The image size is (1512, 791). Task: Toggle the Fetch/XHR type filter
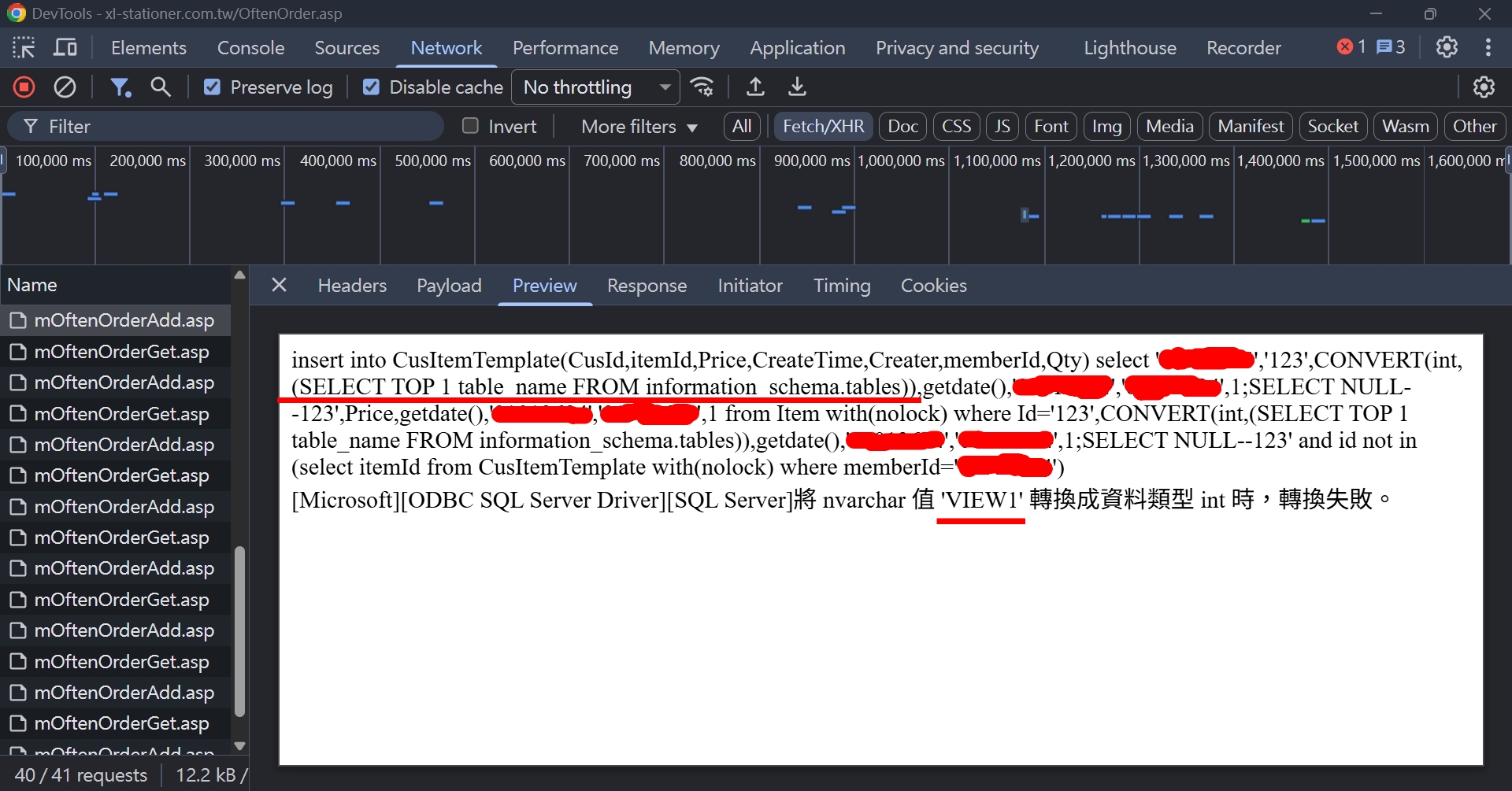point(823,126)
